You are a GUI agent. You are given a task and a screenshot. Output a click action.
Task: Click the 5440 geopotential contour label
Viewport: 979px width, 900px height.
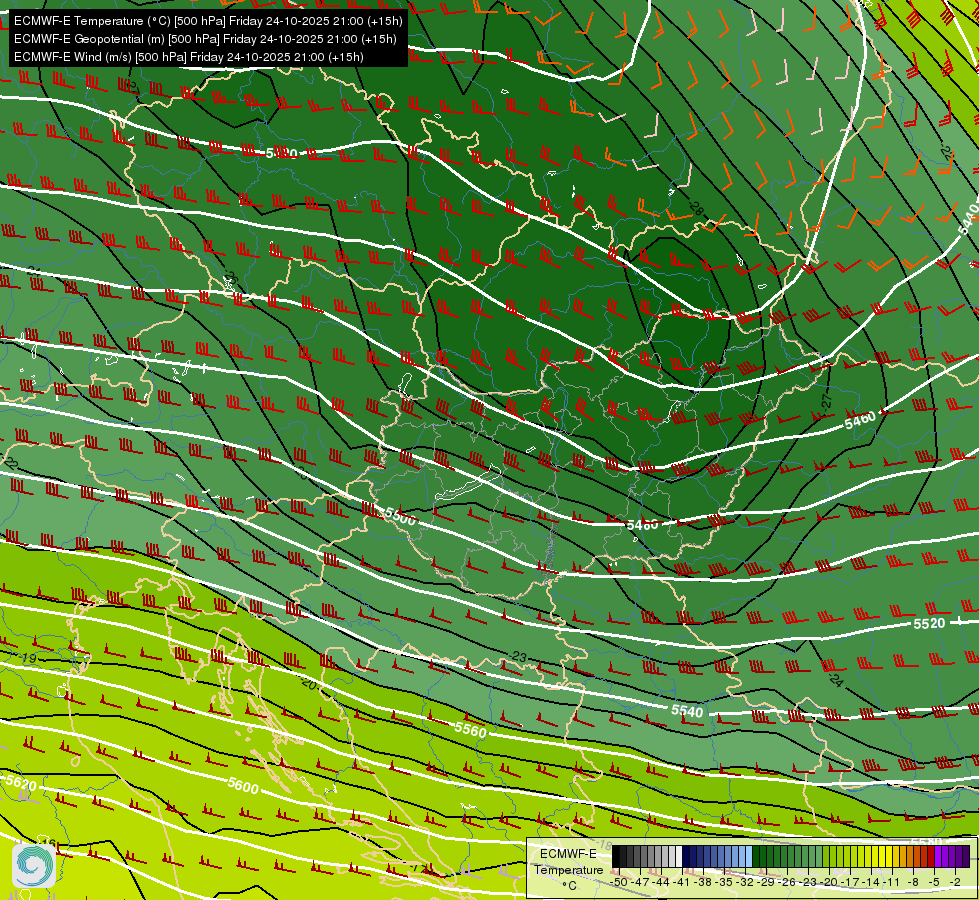(968, 219)
